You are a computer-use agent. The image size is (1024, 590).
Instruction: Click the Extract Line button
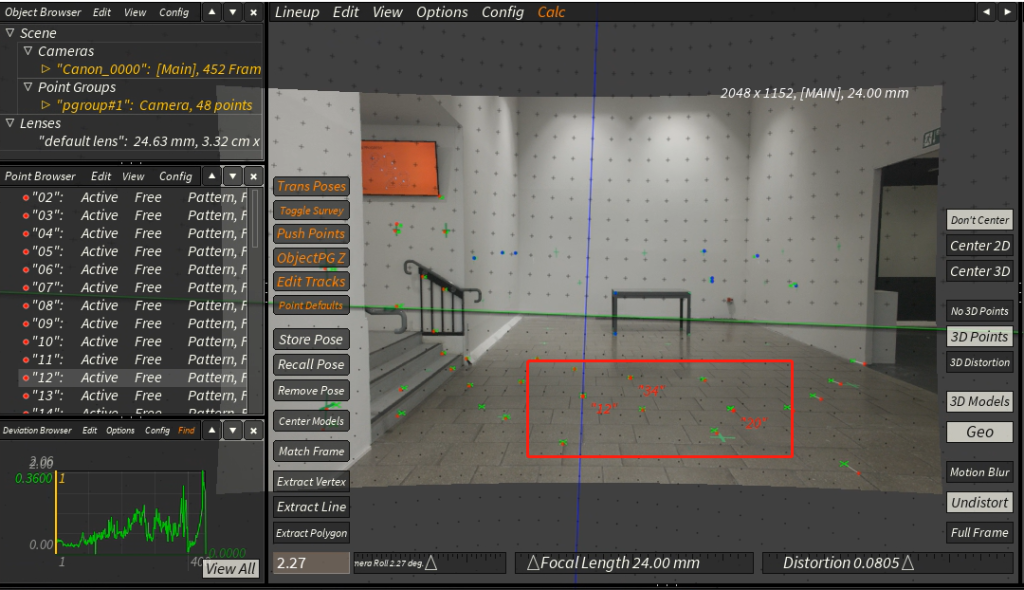click(311, 507)
